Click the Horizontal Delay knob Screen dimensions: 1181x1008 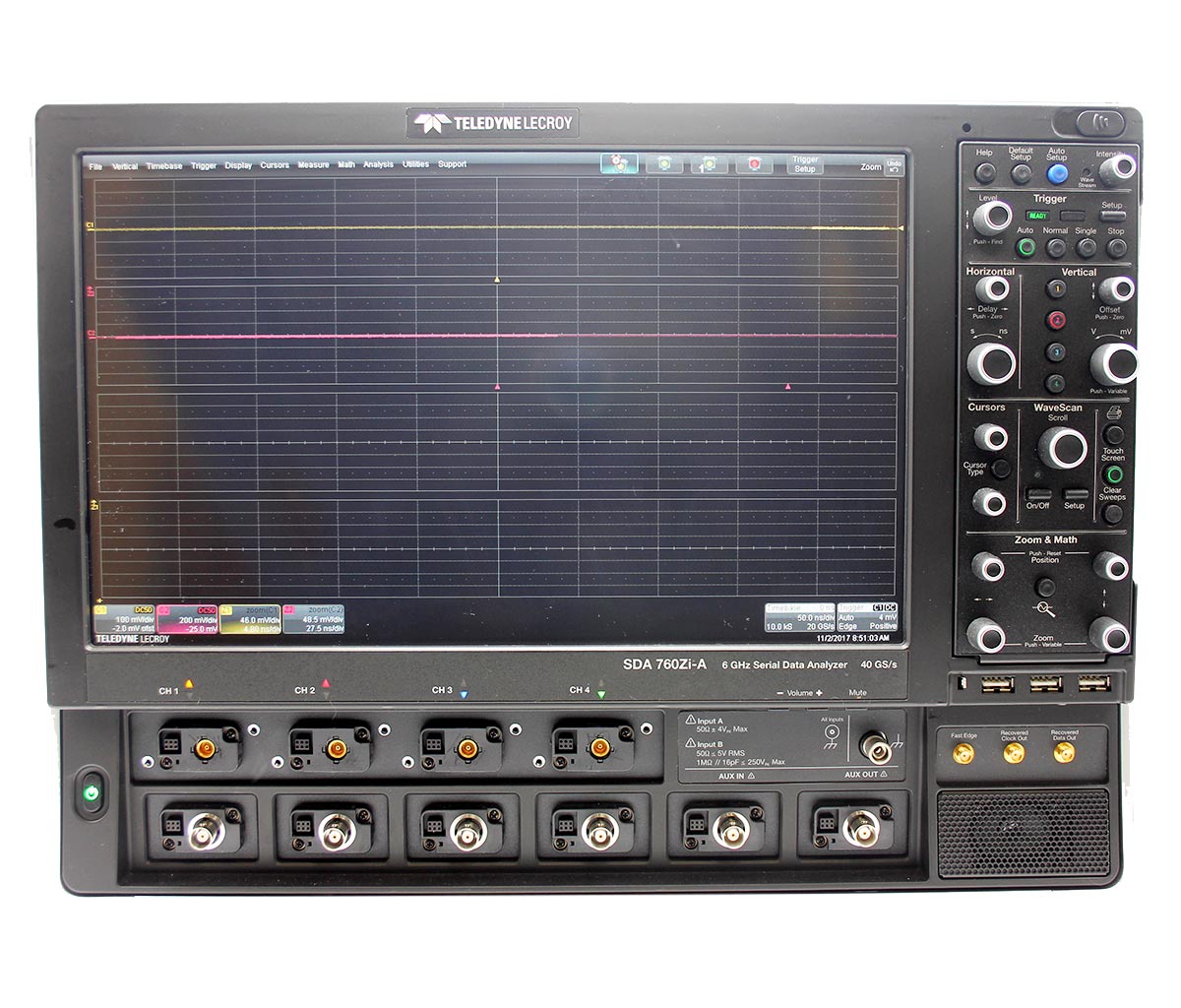click(x=992, y=290)
